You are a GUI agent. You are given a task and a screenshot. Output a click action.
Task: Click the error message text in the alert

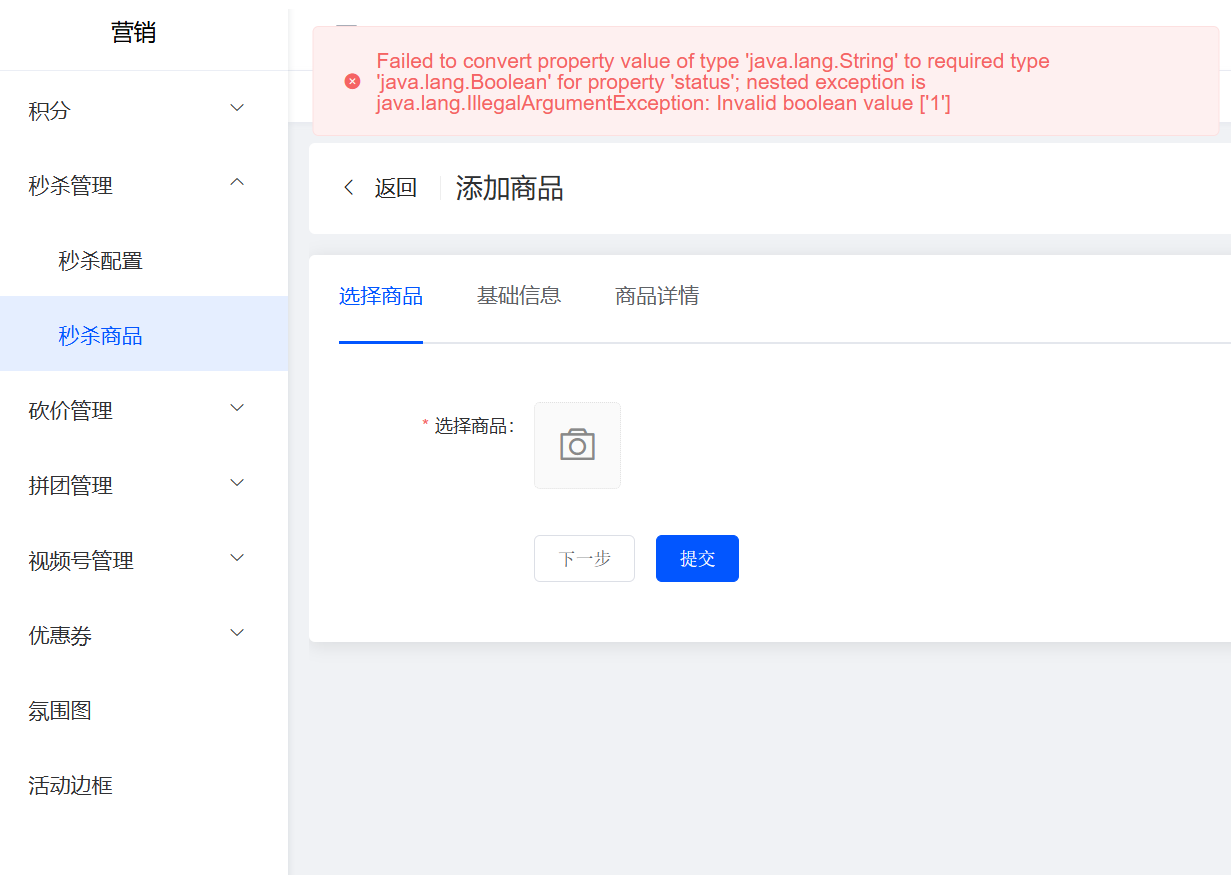(712, 82)
